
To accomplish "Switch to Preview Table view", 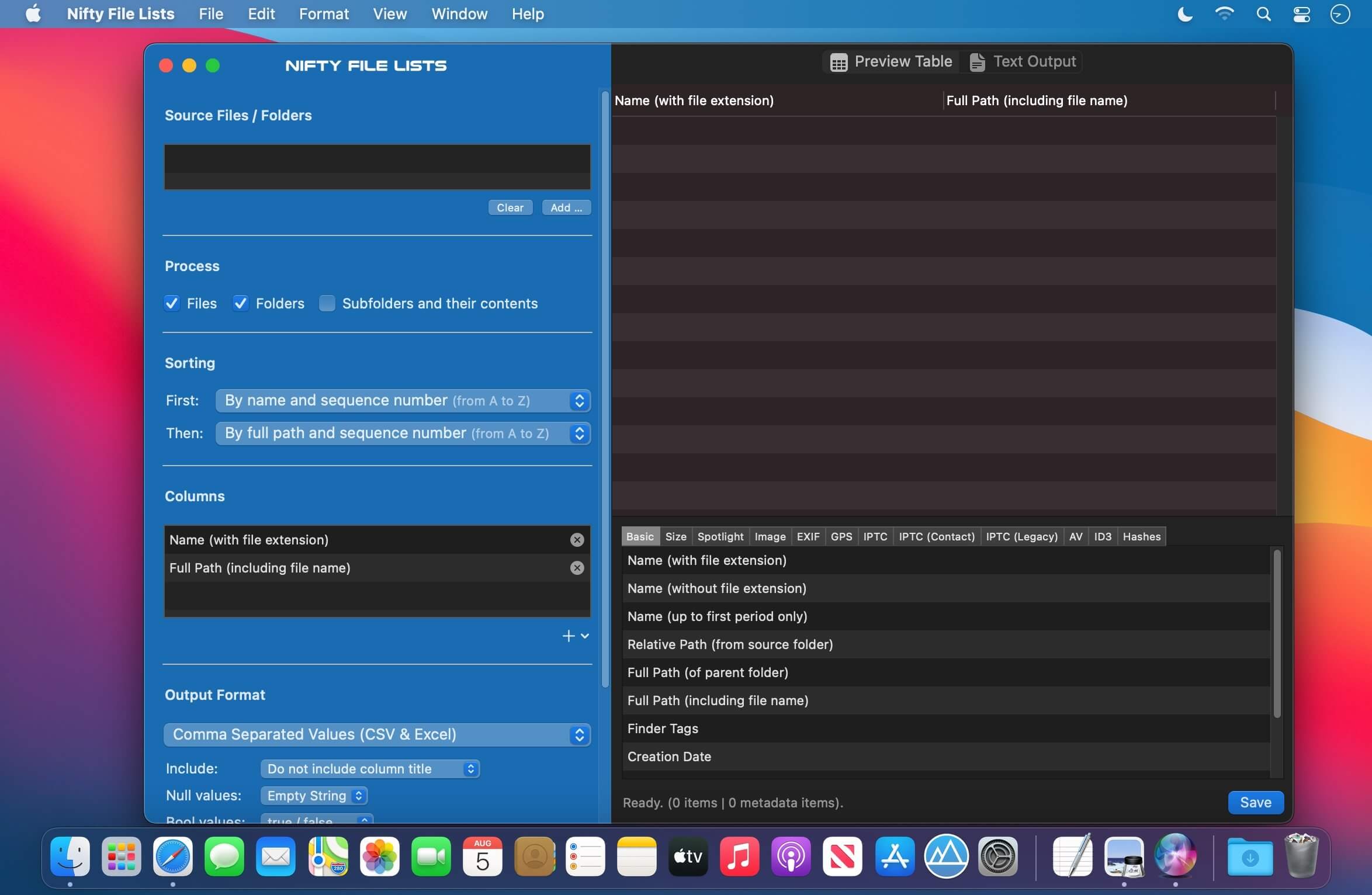I will [891, 61].
